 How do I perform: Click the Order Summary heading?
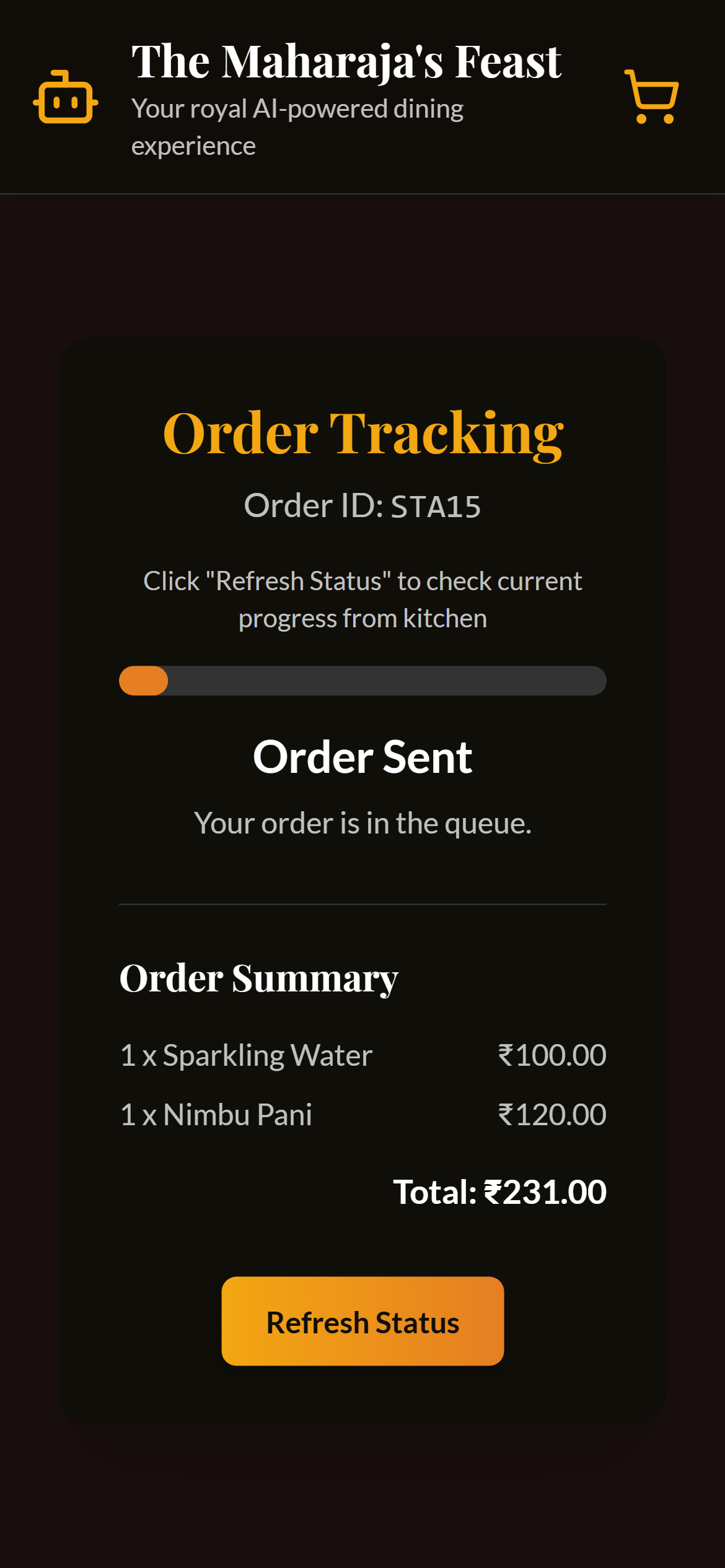(258, 978)
